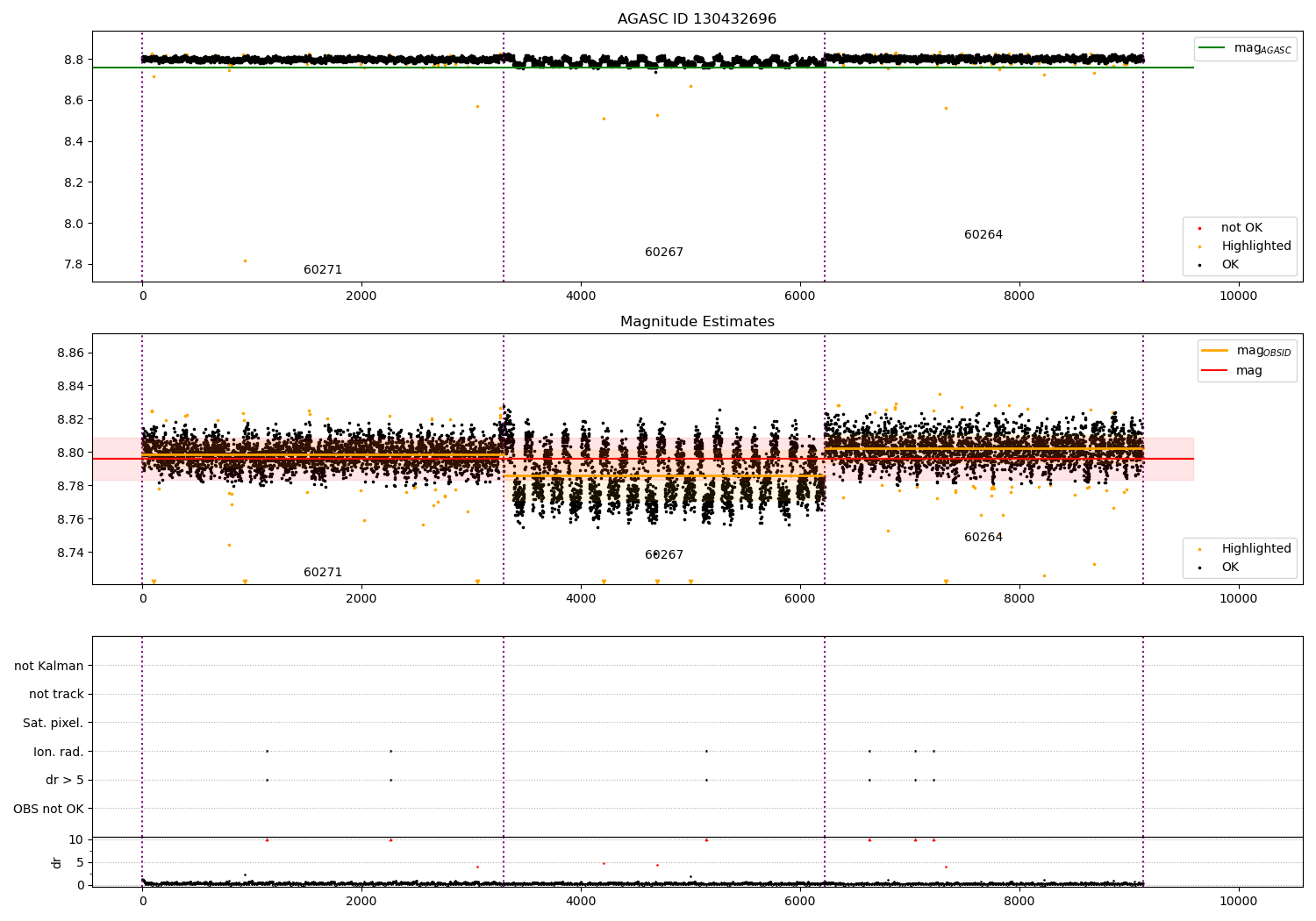Image resolution: width=1316 pixels, height=921 pixels.
Task: Click x-axis tick 8000 under Magnitude Estimates plot
Action: (x=1019, y=599)
